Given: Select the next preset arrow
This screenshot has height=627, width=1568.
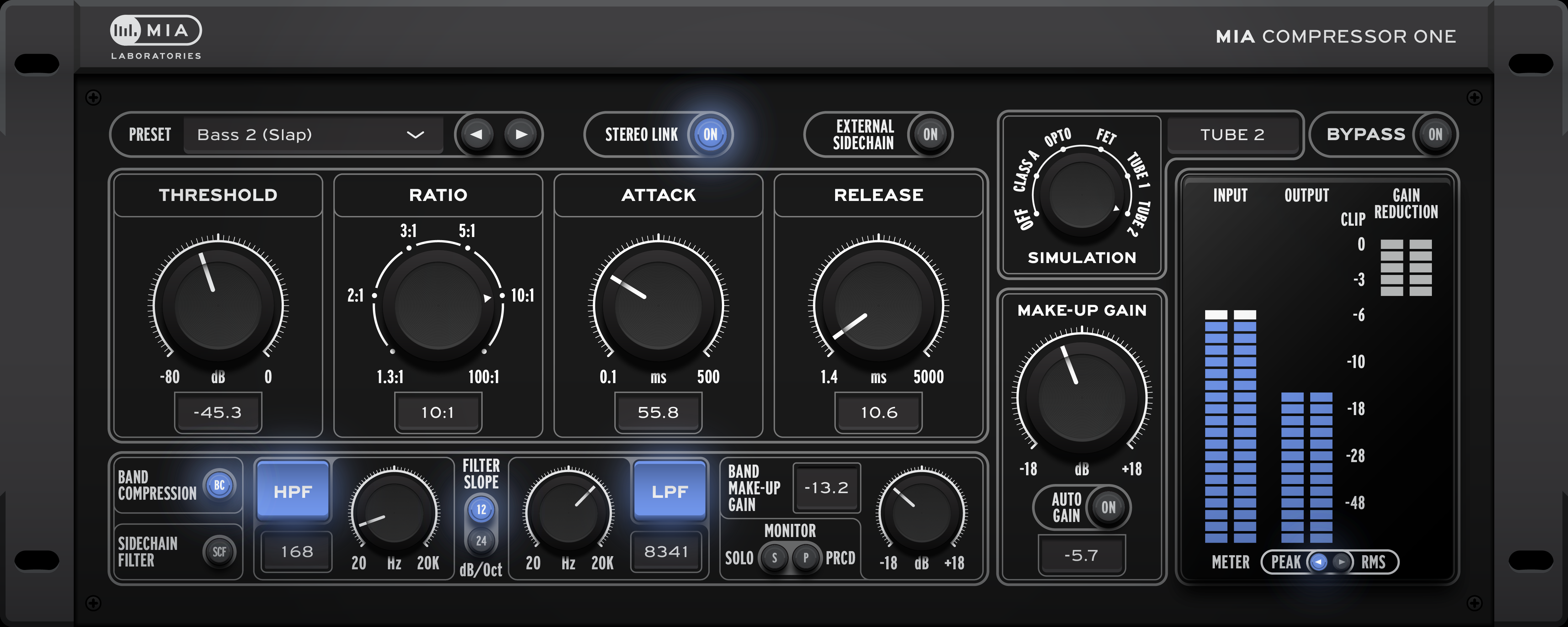Looking at the screenshot, I should (521, 134).
